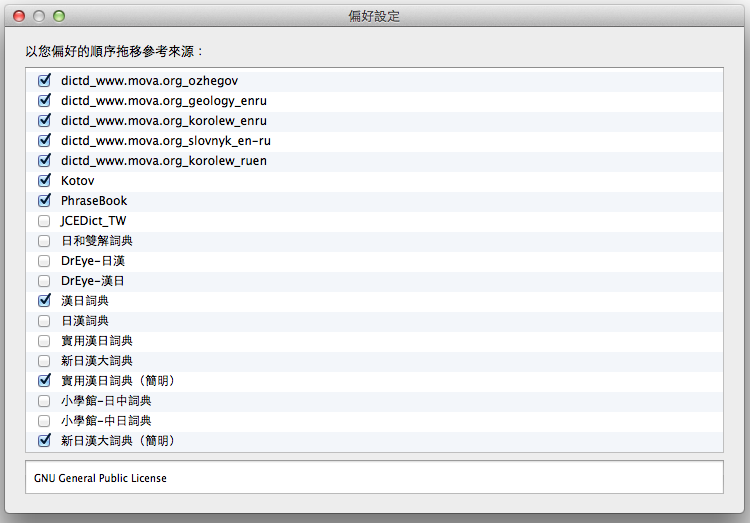
Task: Uncheck the 漢日詞典 checkbox
Action: (44, 301)
